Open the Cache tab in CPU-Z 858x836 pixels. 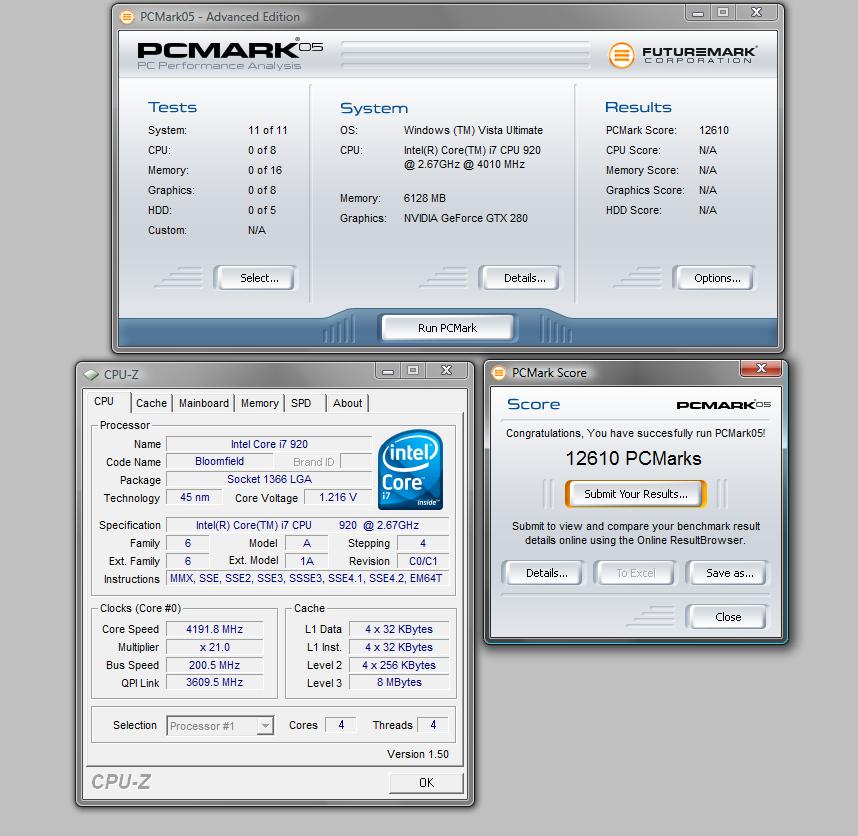point(151,403)
